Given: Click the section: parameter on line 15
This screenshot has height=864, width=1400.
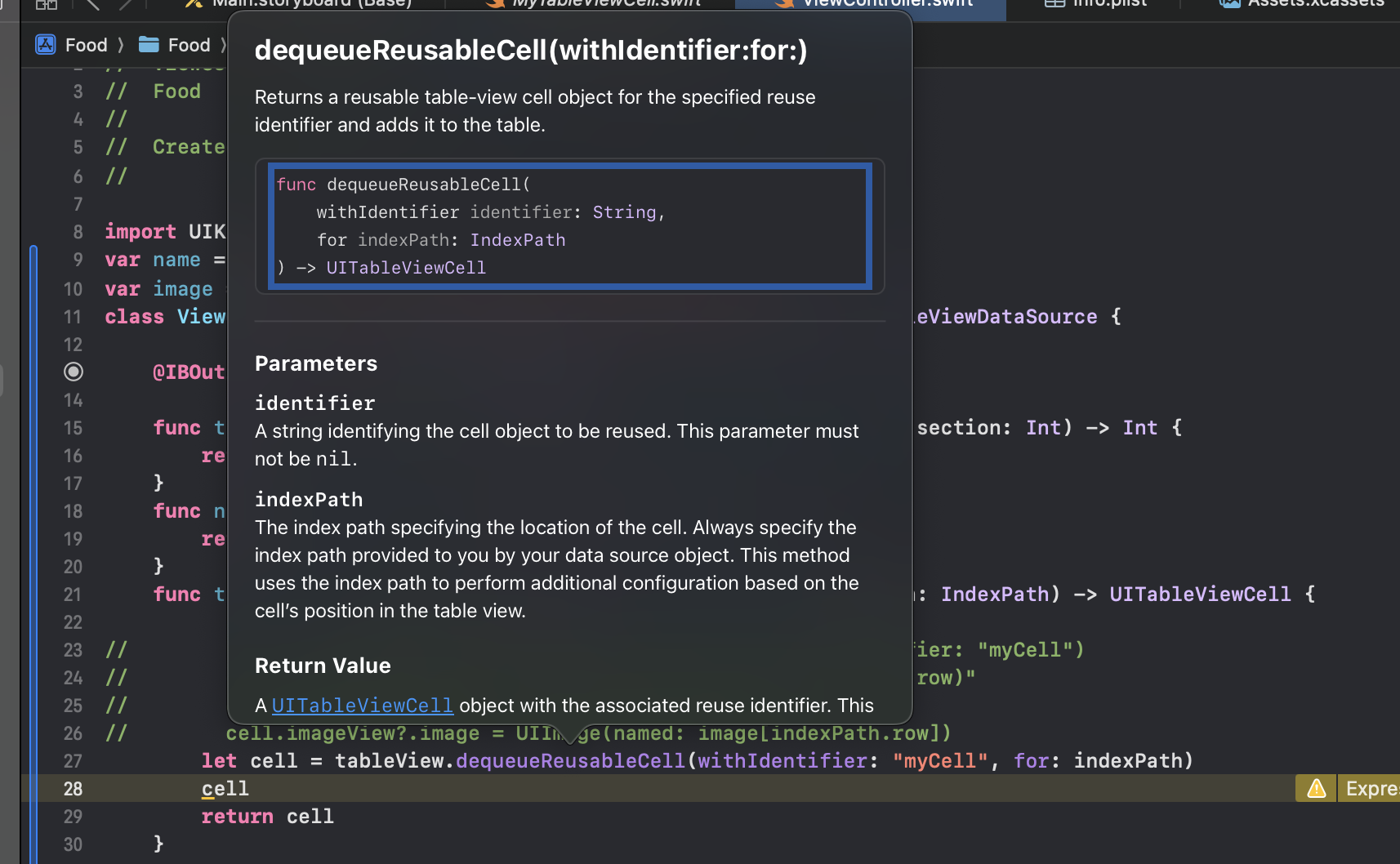Looking at the screenshot, I should coord(964,428).
